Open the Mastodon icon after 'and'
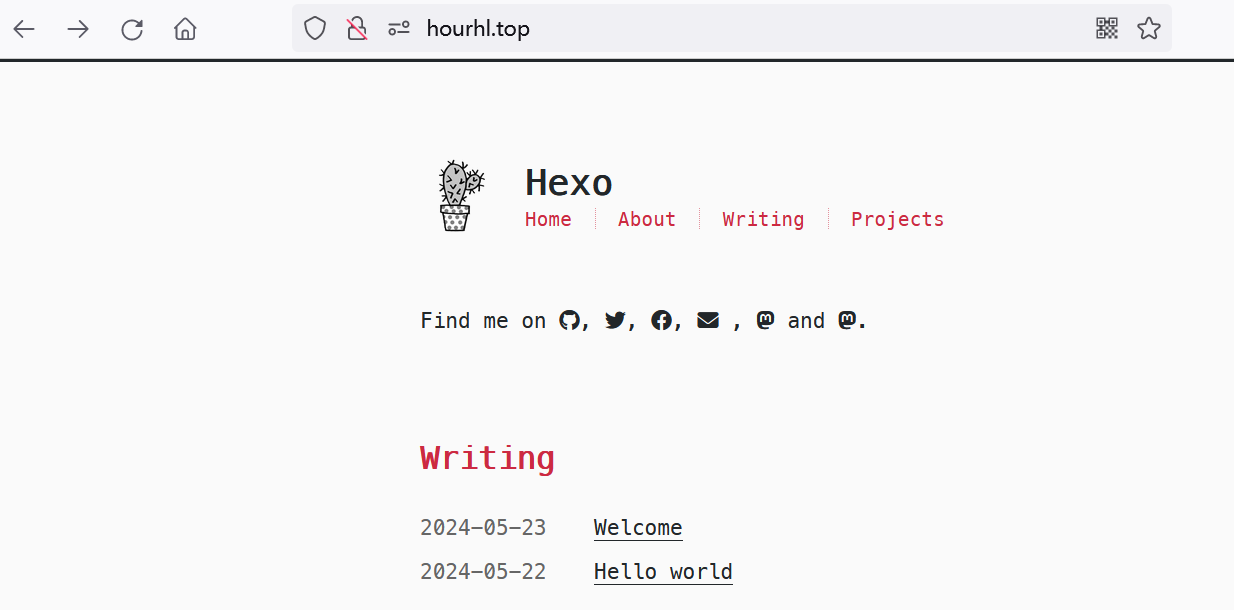This screenshot has height=610, width=1234. [848, 320]
